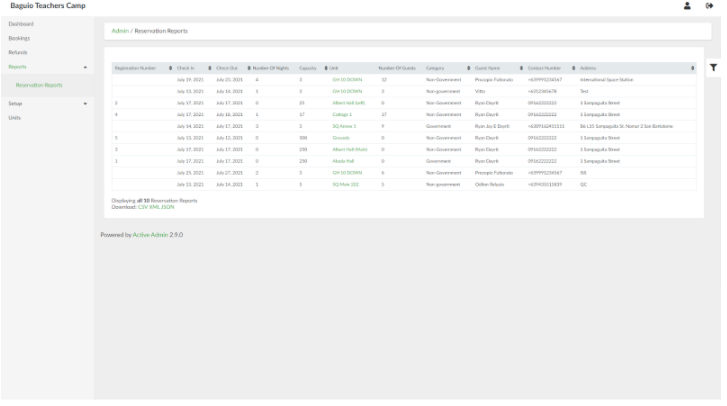727x406 pixels.
Task: Open the filter funnel icon
Action: point(713,68)
